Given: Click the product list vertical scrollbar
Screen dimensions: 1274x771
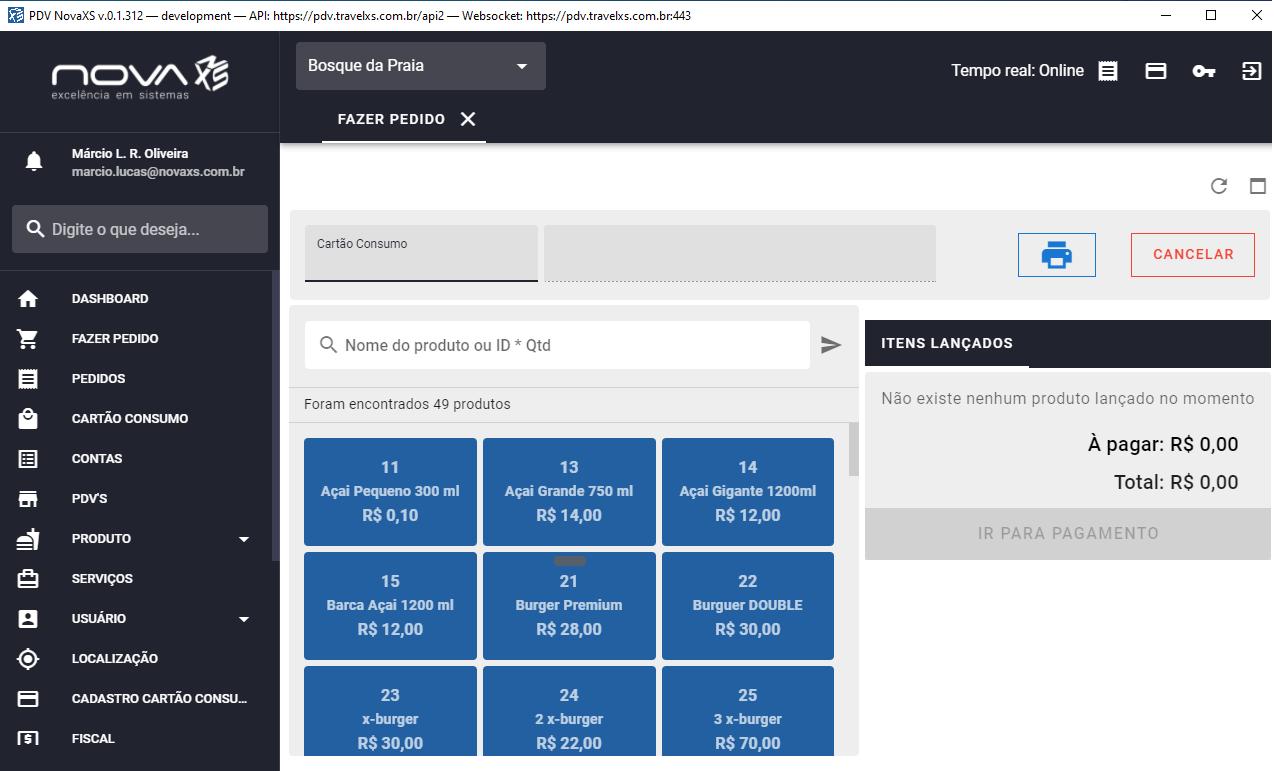Looking at the screenshot, I should click(x=853, y=450).
